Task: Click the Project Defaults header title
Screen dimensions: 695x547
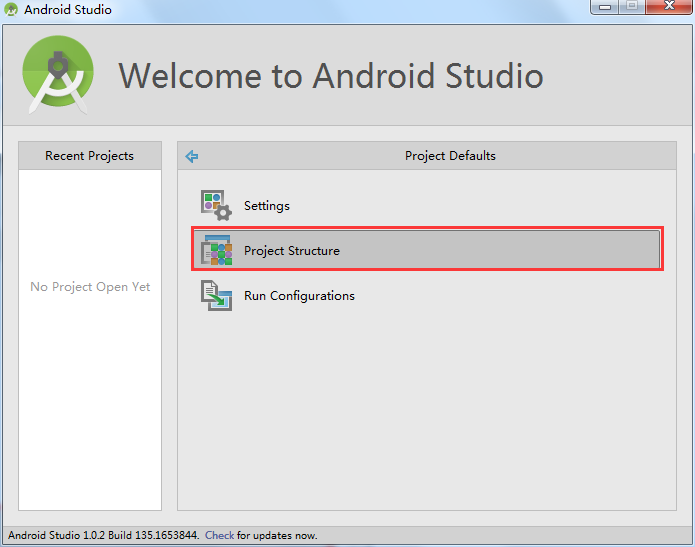Action: click(x=450, y=156)
